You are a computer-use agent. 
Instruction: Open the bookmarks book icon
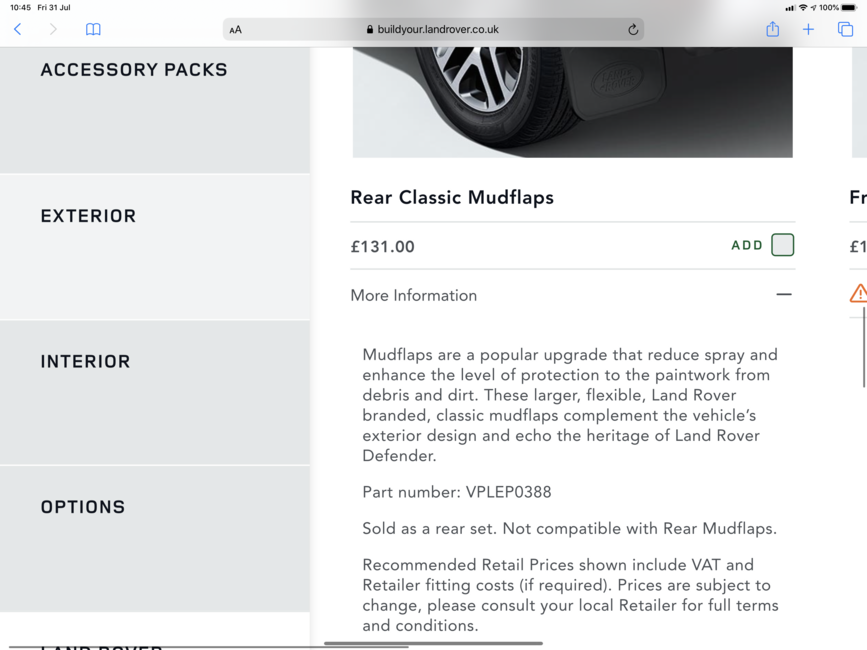click(93, 29)
